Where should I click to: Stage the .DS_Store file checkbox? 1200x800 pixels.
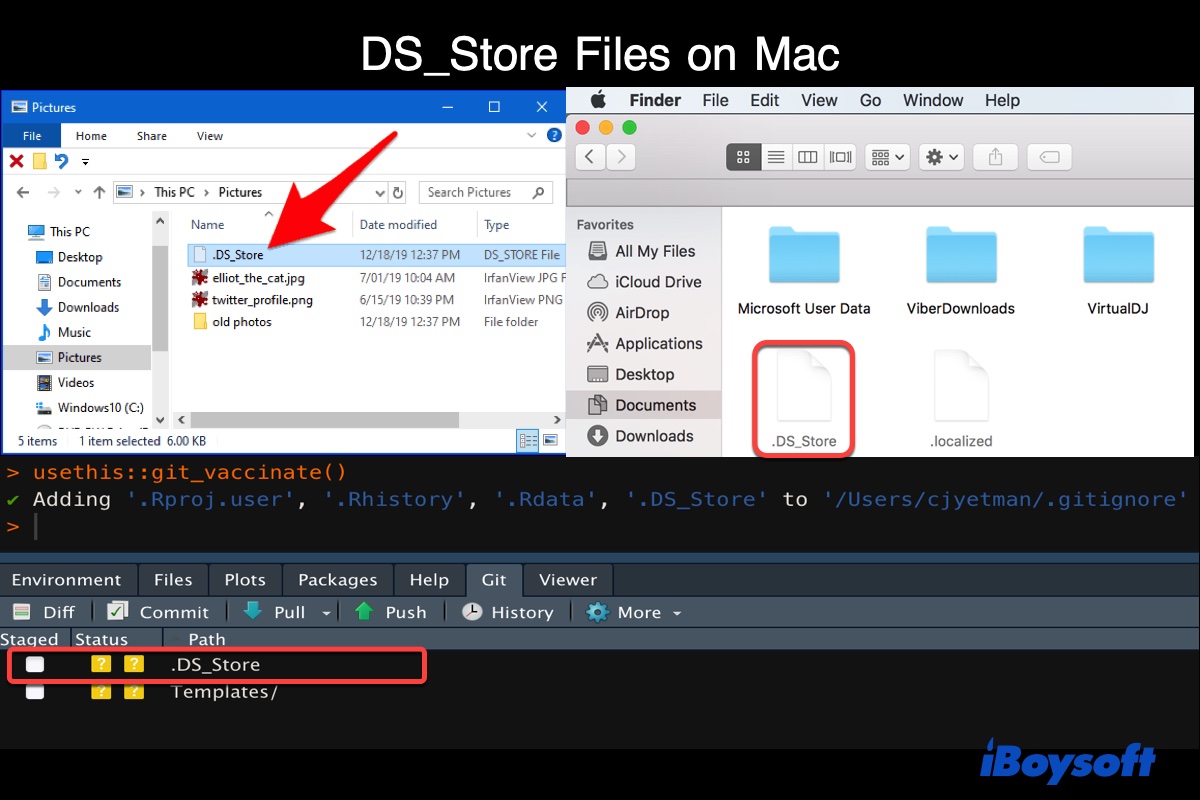click(x=35, y=664)
